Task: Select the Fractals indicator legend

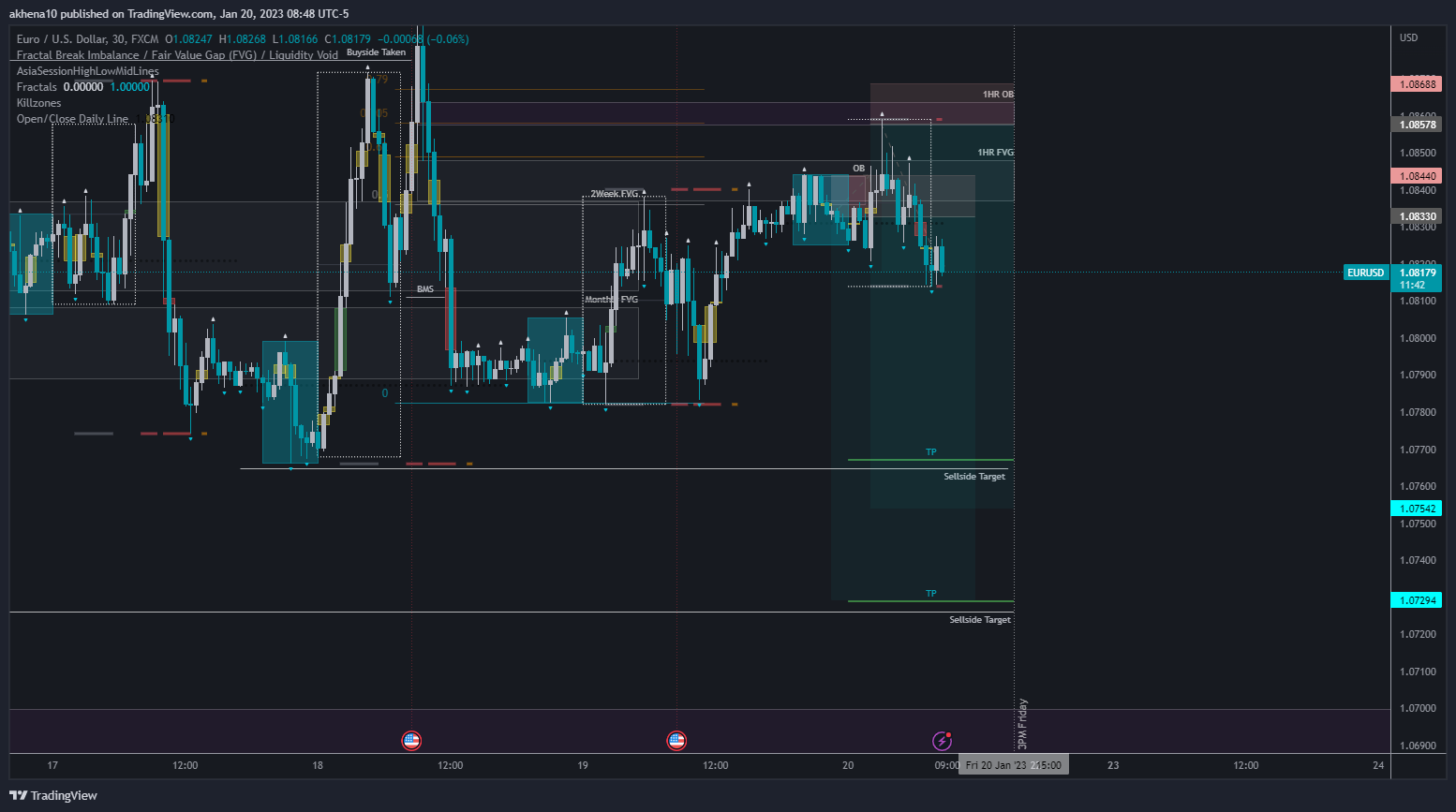Action: tap(37, 87)
